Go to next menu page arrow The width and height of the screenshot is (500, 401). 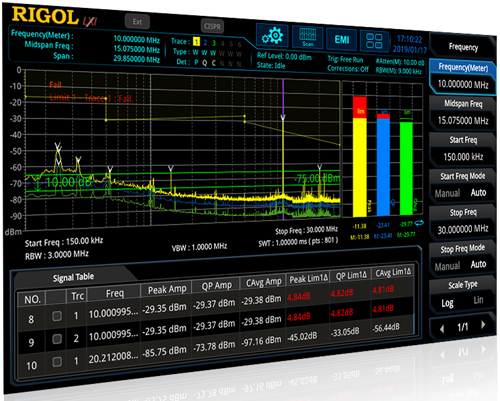pyautogui.click(x=483, y=325)
